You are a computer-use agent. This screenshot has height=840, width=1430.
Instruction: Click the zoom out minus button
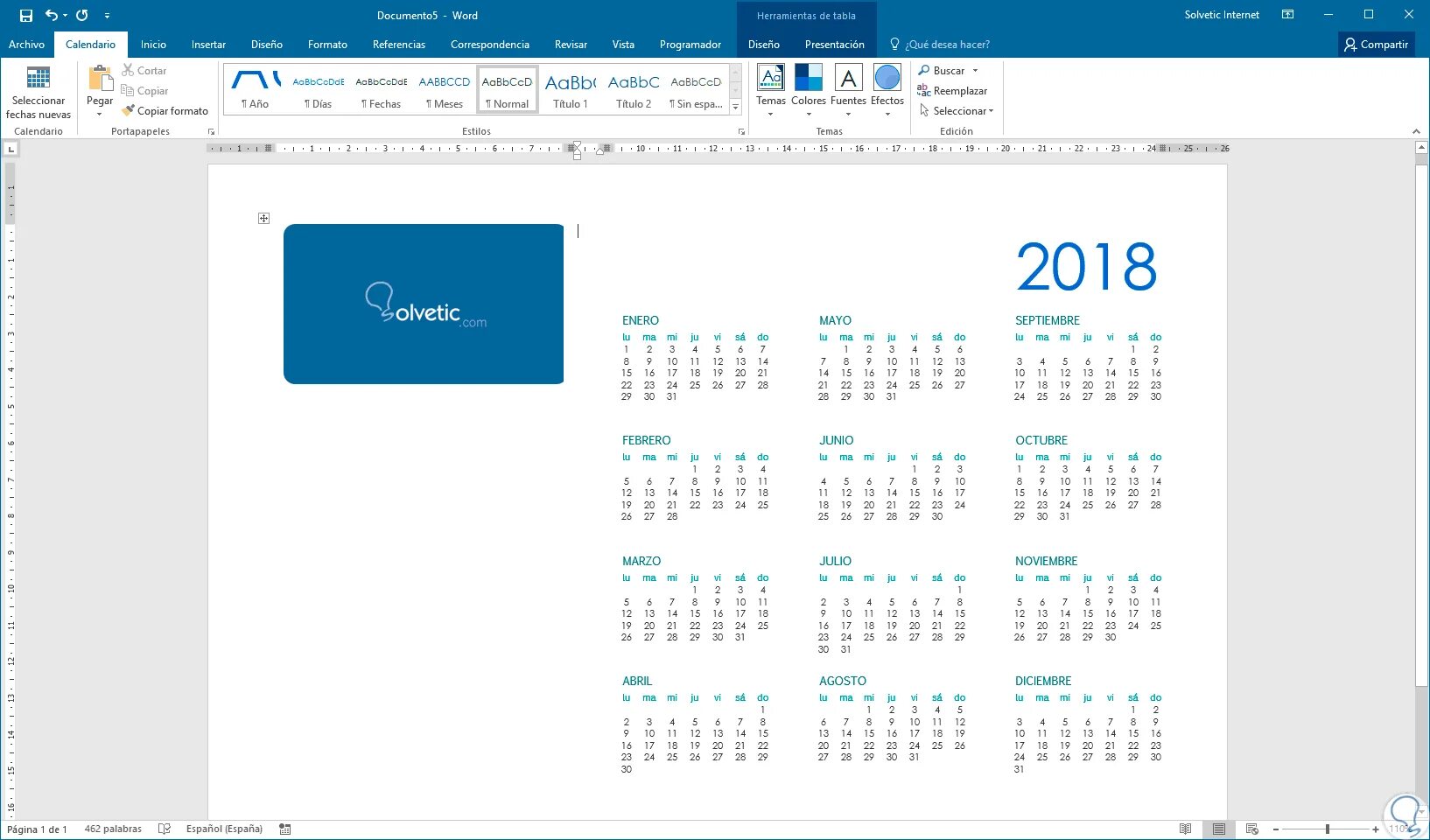1276,829
